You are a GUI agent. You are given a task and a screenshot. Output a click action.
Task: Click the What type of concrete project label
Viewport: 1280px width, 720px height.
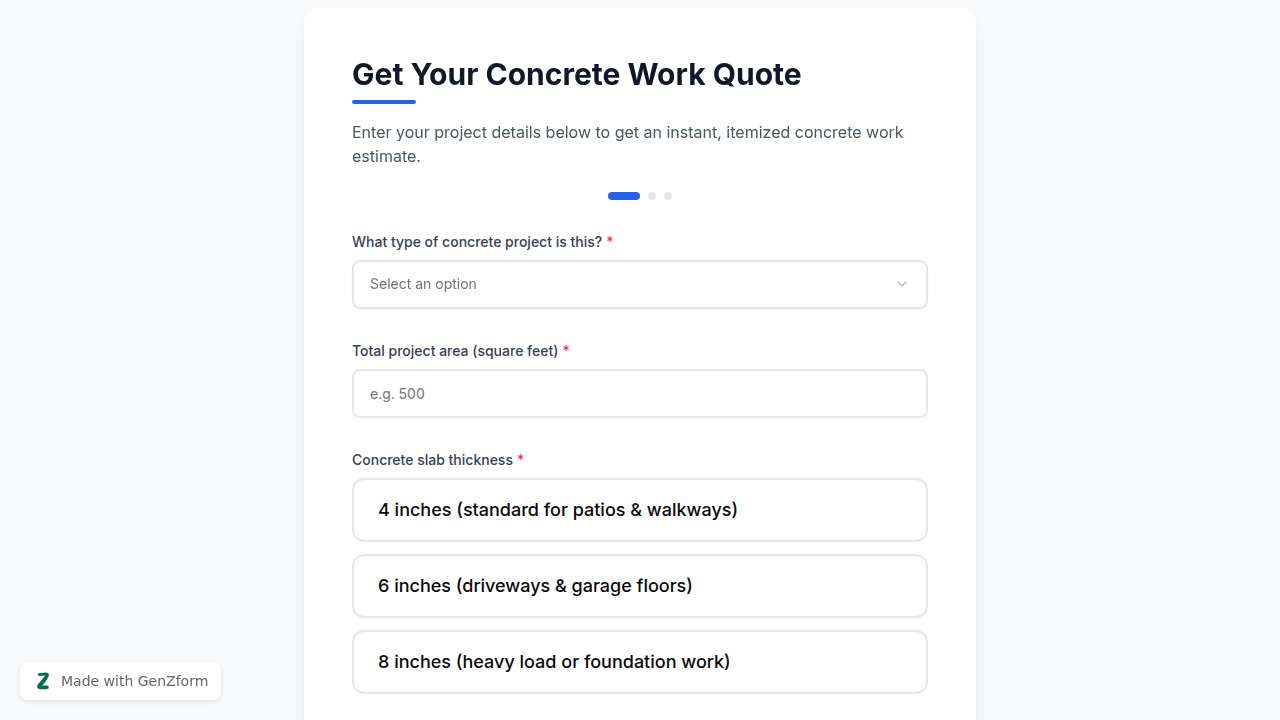477,242
